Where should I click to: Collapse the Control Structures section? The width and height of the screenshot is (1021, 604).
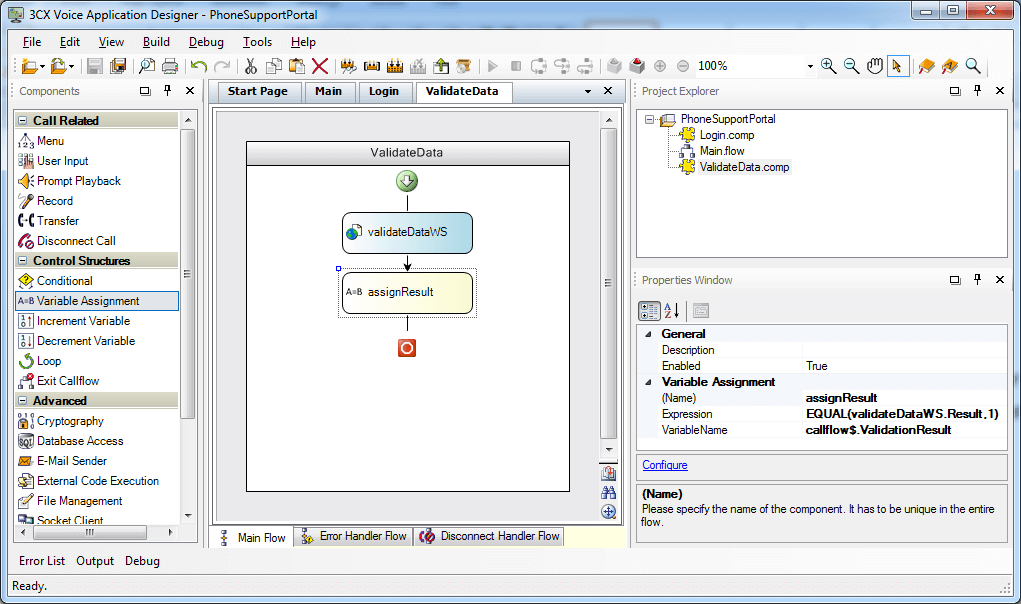23,260
